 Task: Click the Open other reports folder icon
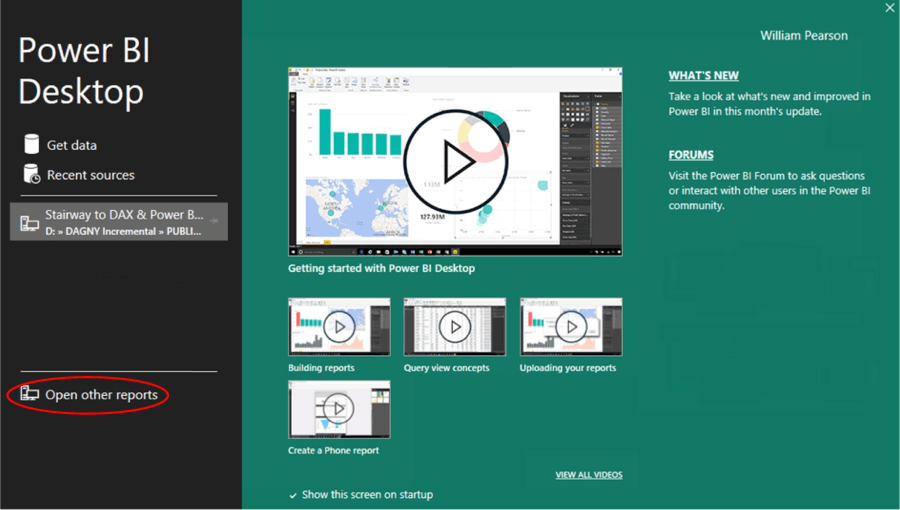(x=29, y=394)
